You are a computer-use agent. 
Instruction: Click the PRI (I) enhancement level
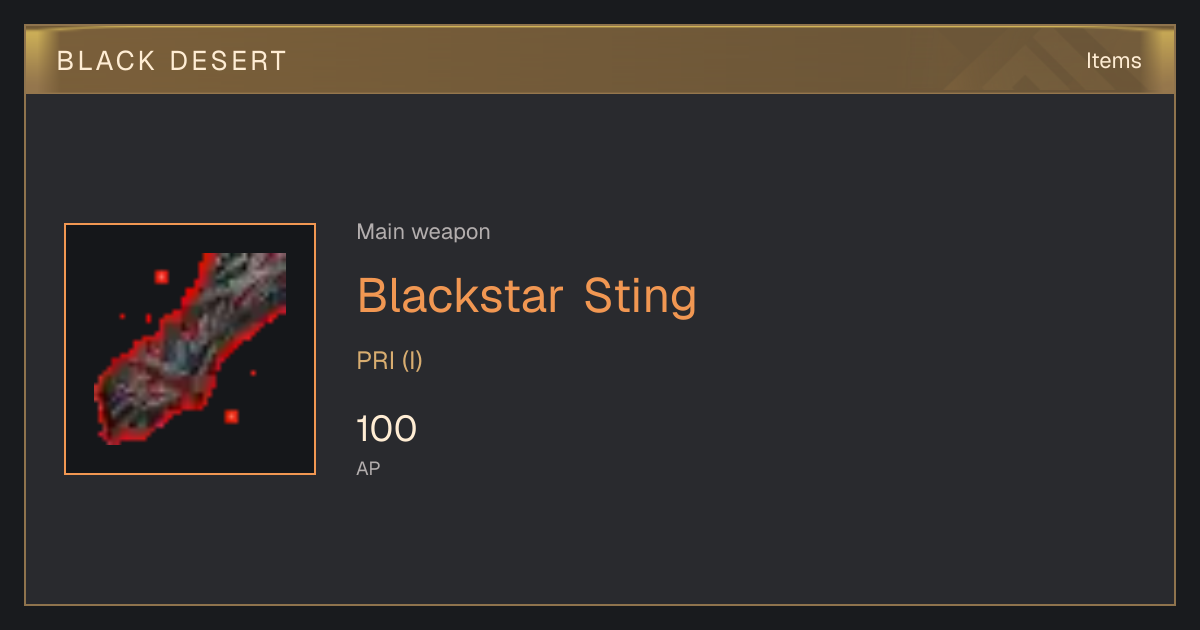tap(390, 361)
